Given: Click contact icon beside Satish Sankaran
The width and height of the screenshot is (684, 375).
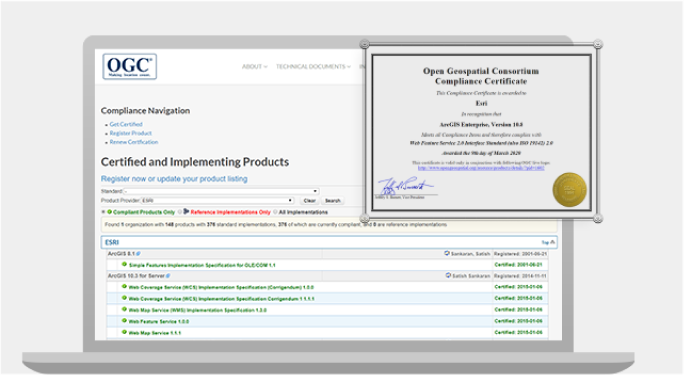Looking at the screenshot, I should [448, 276].
